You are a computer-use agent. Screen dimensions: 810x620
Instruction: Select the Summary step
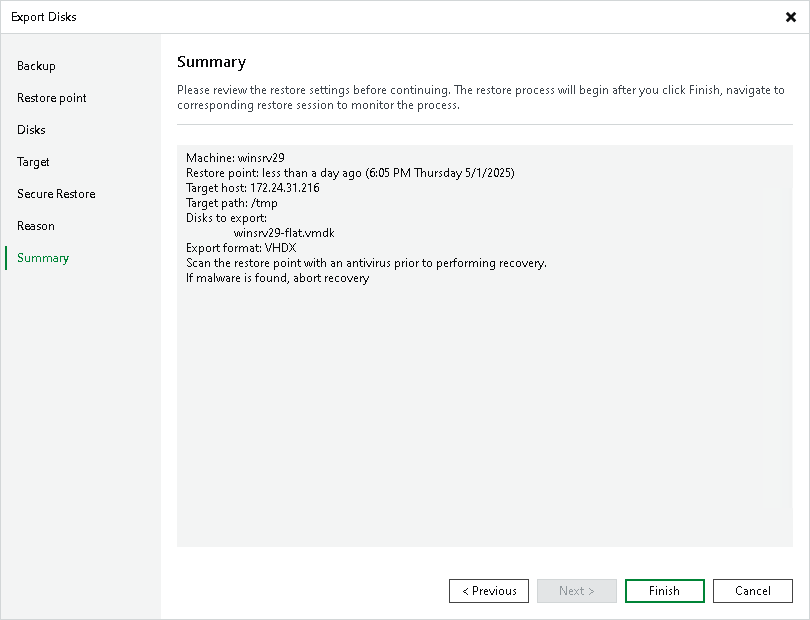pyautogui.click(x=43, y=258)
